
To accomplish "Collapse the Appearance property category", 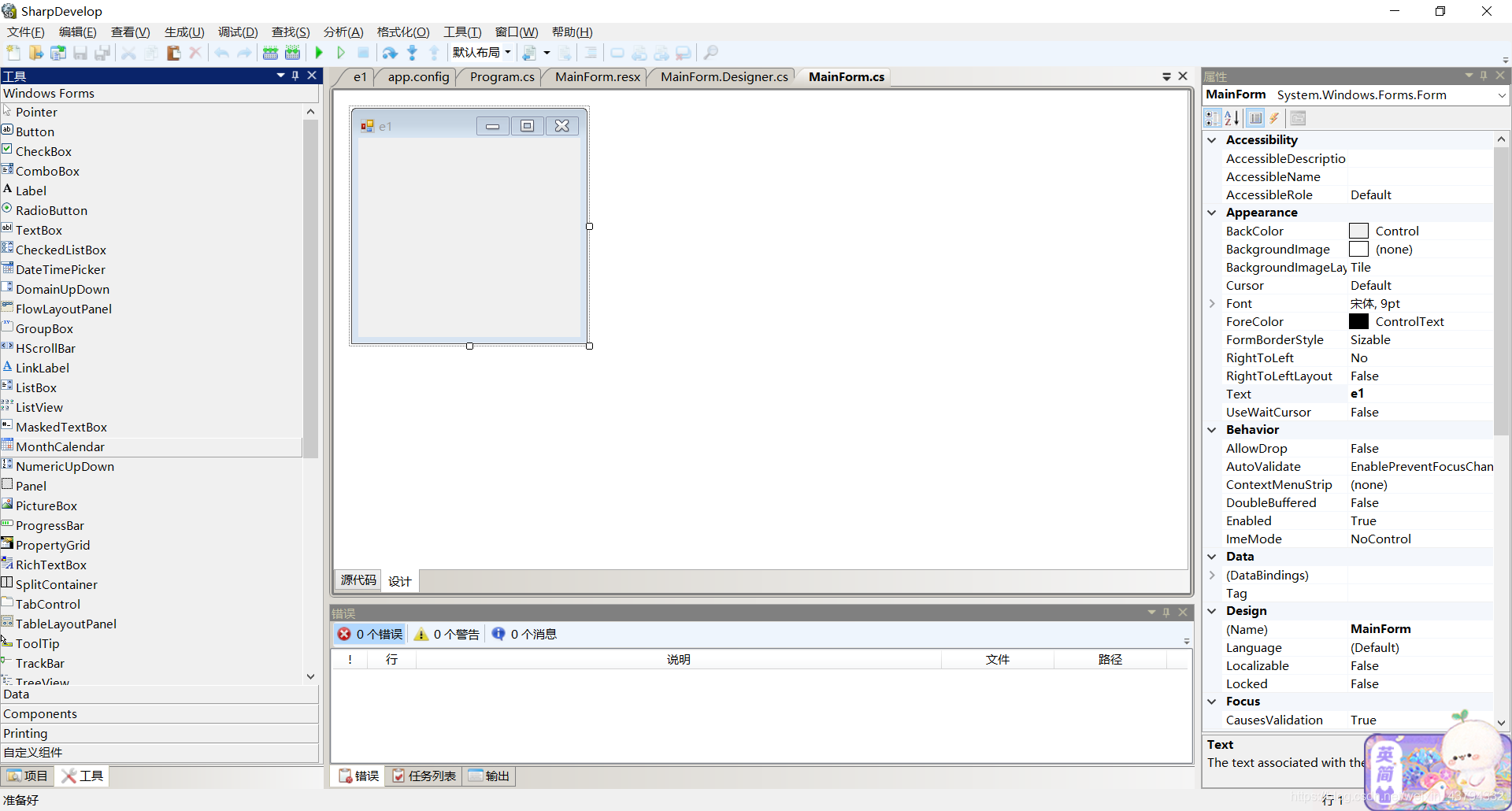I will click(1212, 213).
